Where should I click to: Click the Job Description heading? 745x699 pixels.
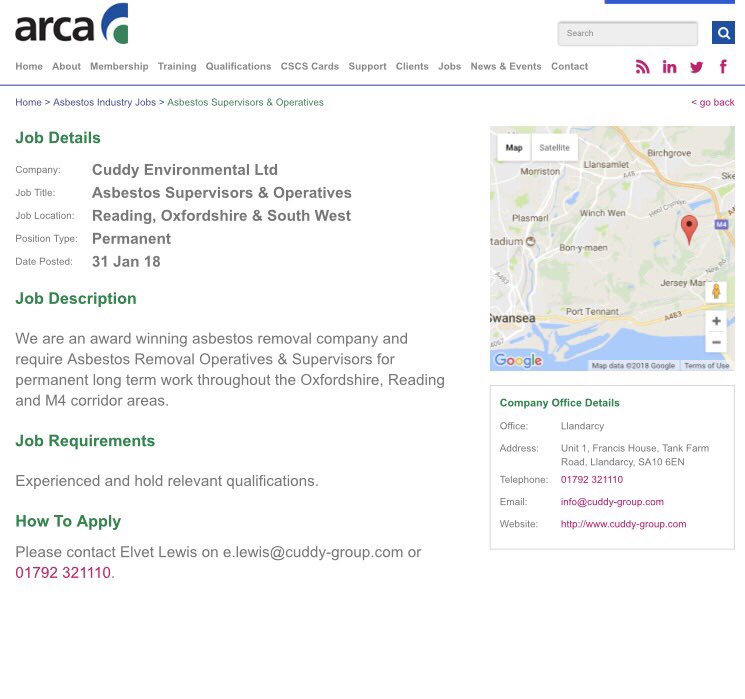(x=76, y=298)
